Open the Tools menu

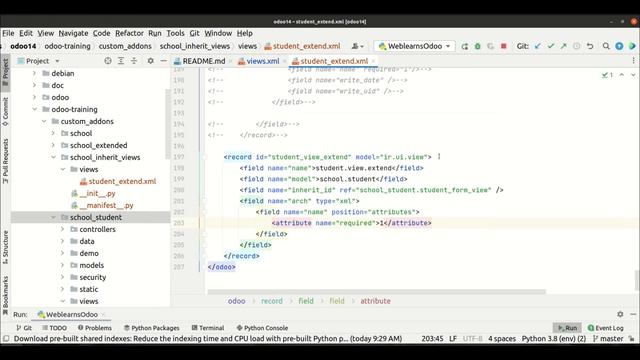[x=175, y=33]
